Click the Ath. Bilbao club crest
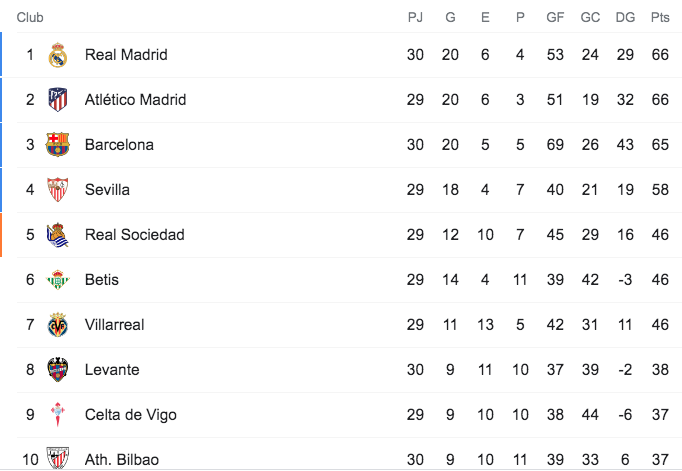 pos(58,459)
